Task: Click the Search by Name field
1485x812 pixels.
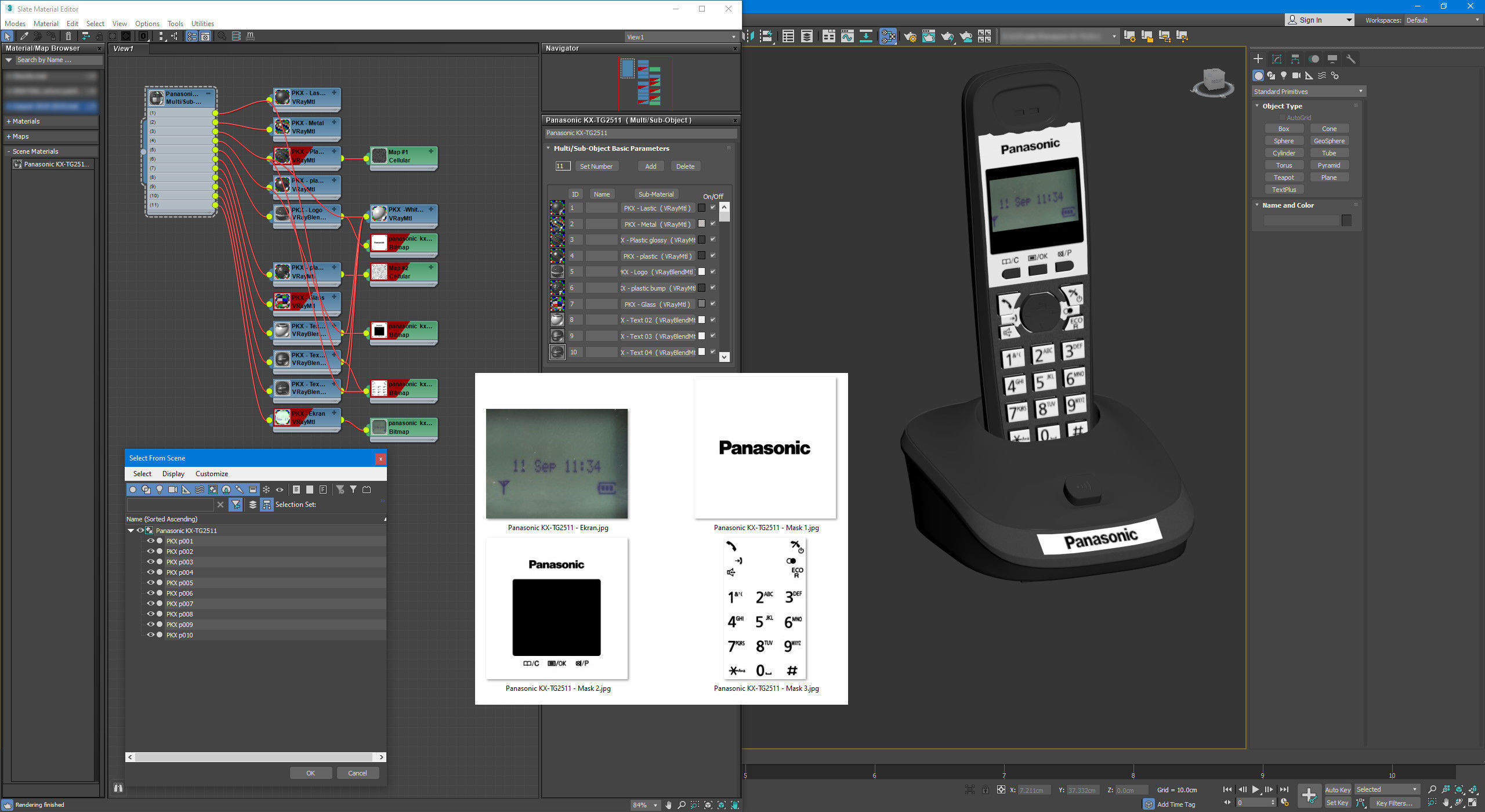Action: (x=58, y=60)
